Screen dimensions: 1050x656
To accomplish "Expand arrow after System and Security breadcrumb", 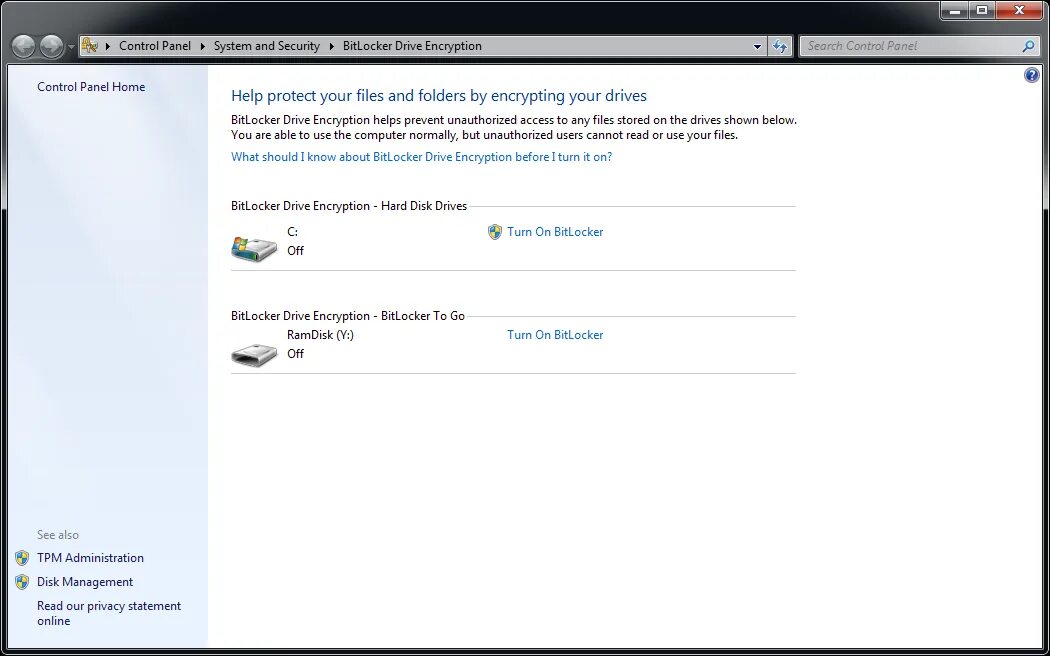I will (x=331, y=46).
